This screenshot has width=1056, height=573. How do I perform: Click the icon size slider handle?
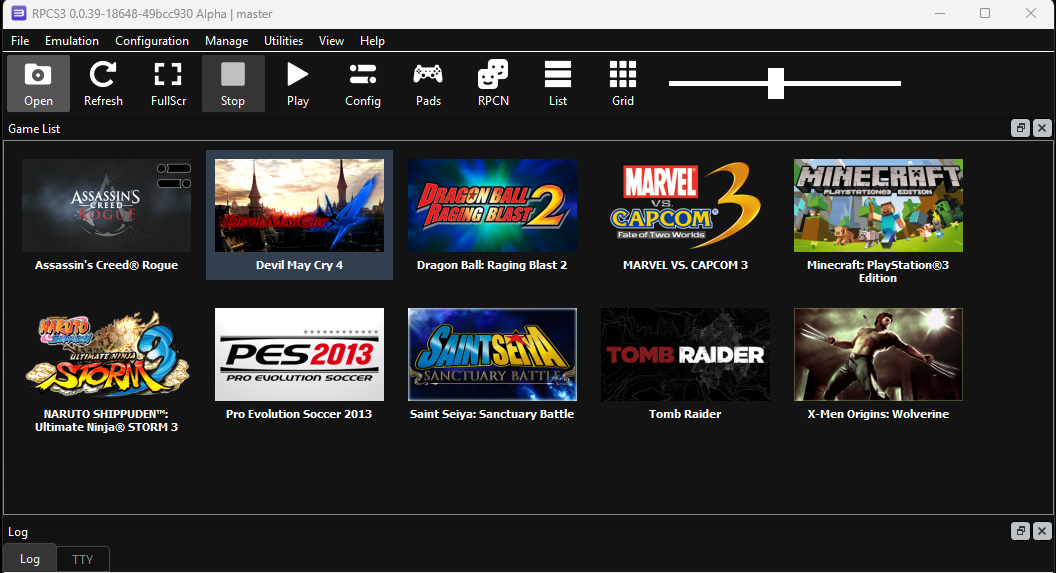tap(776, 83)
